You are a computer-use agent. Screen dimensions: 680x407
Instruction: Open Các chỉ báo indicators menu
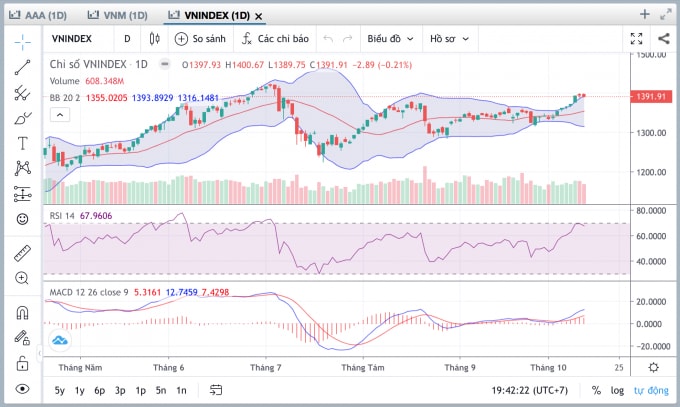(x=275, y=39)
